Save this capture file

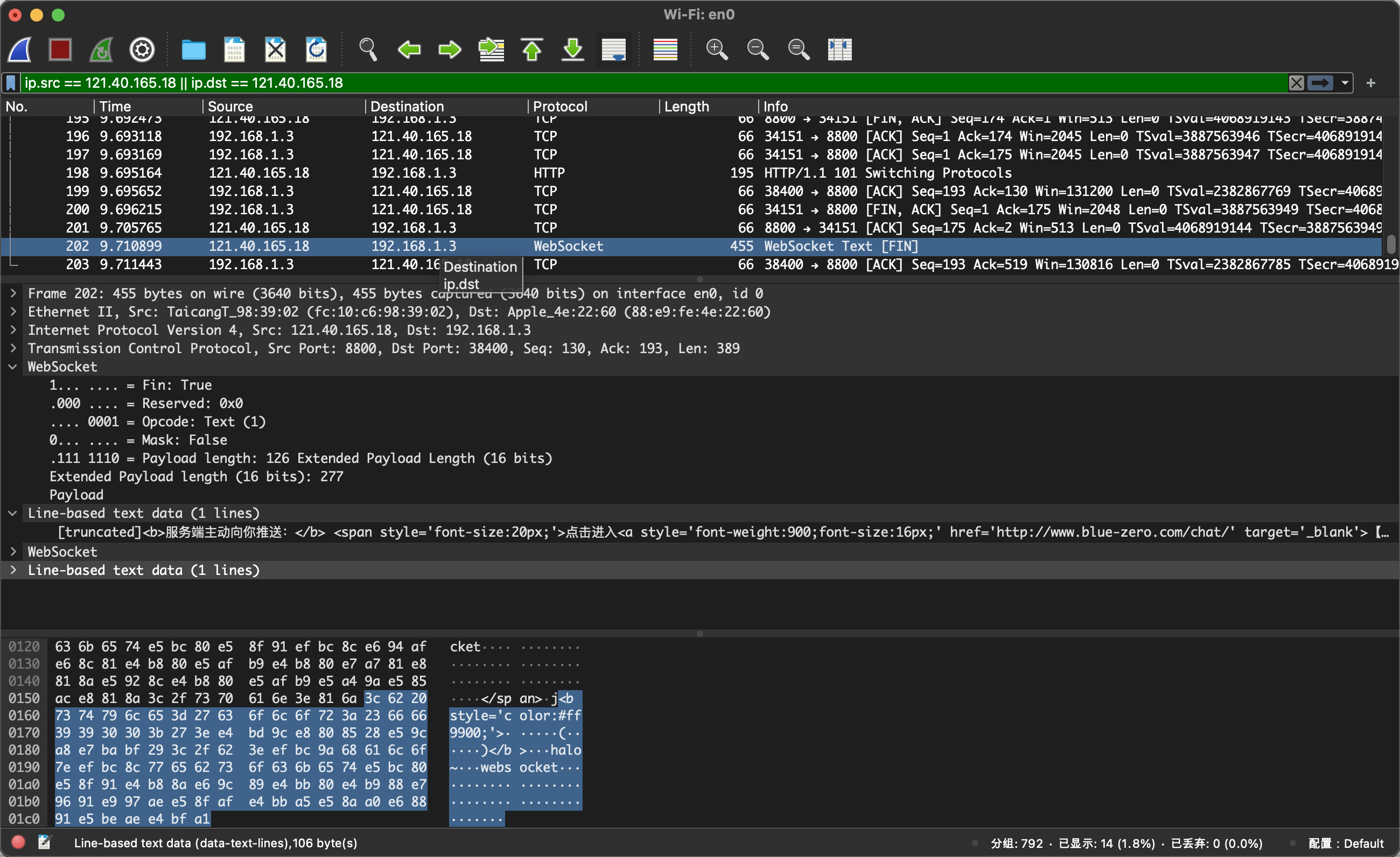tap(234, 50)
